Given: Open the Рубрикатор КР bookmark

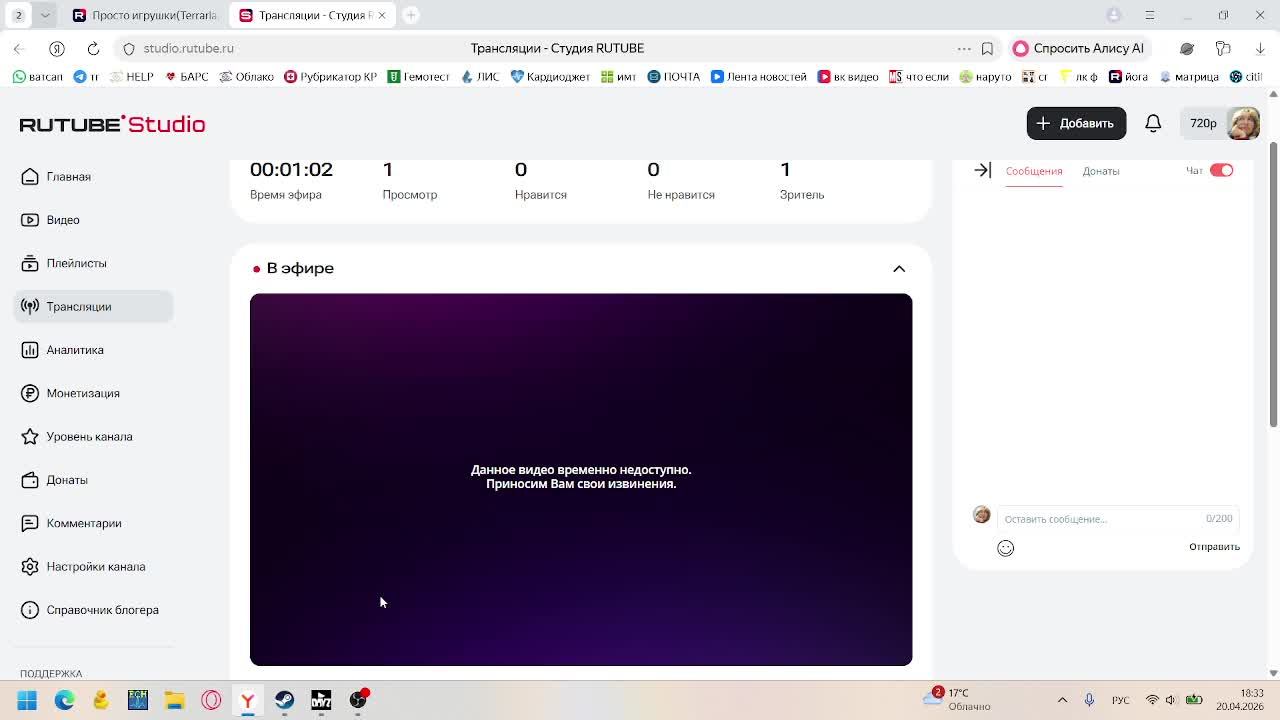Looking at the screenshot, I should 330,77.
